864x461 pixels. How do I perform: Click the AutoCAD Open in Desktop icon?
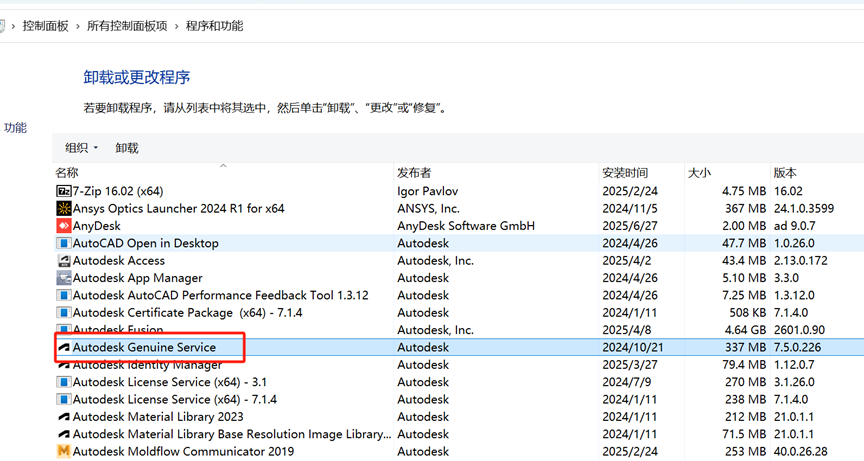[64, 243]
